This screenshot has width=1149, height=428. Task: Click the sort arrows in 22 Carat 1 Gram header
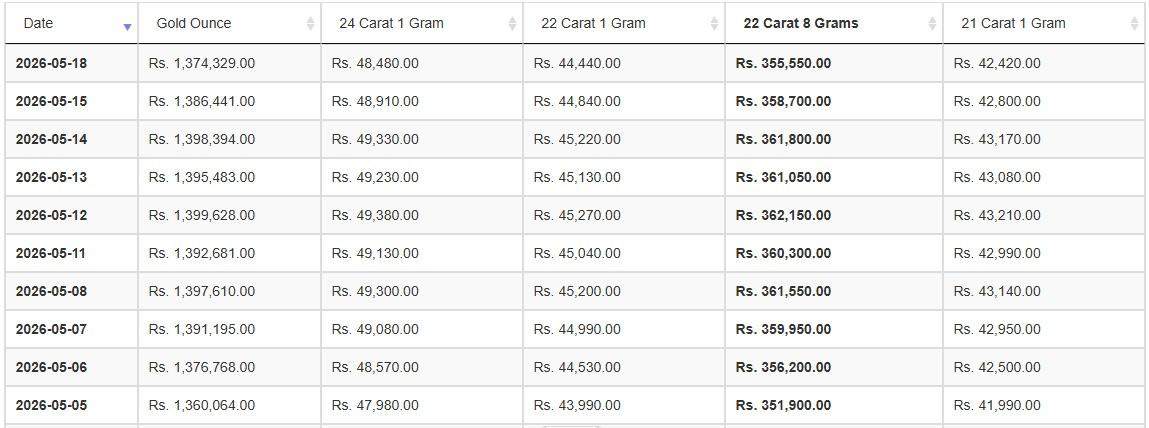pyautogui.click(x=714, y=23)
